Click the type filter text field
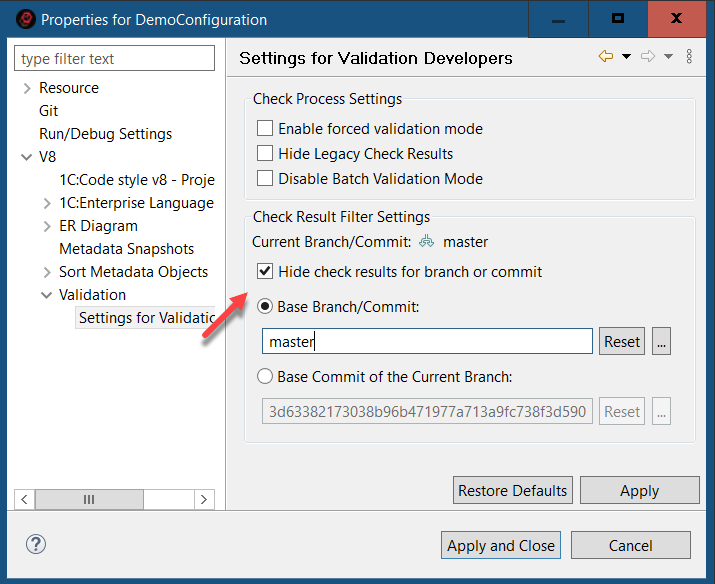The height and width of the screenshot is (584, 715). coord(114,59)
